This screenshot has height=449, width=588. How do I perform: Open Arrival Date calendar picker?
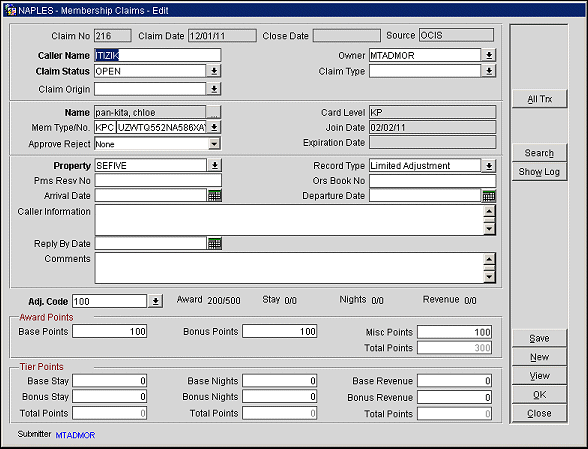tap(214, 195)
